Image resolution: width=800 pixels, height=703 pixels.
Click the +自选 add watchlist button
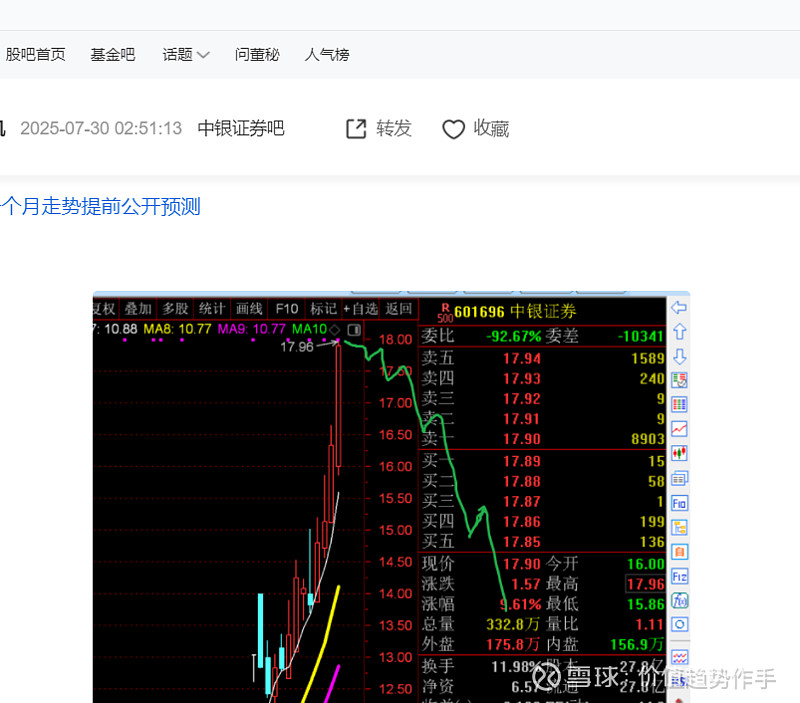click(x=361, y=309)
